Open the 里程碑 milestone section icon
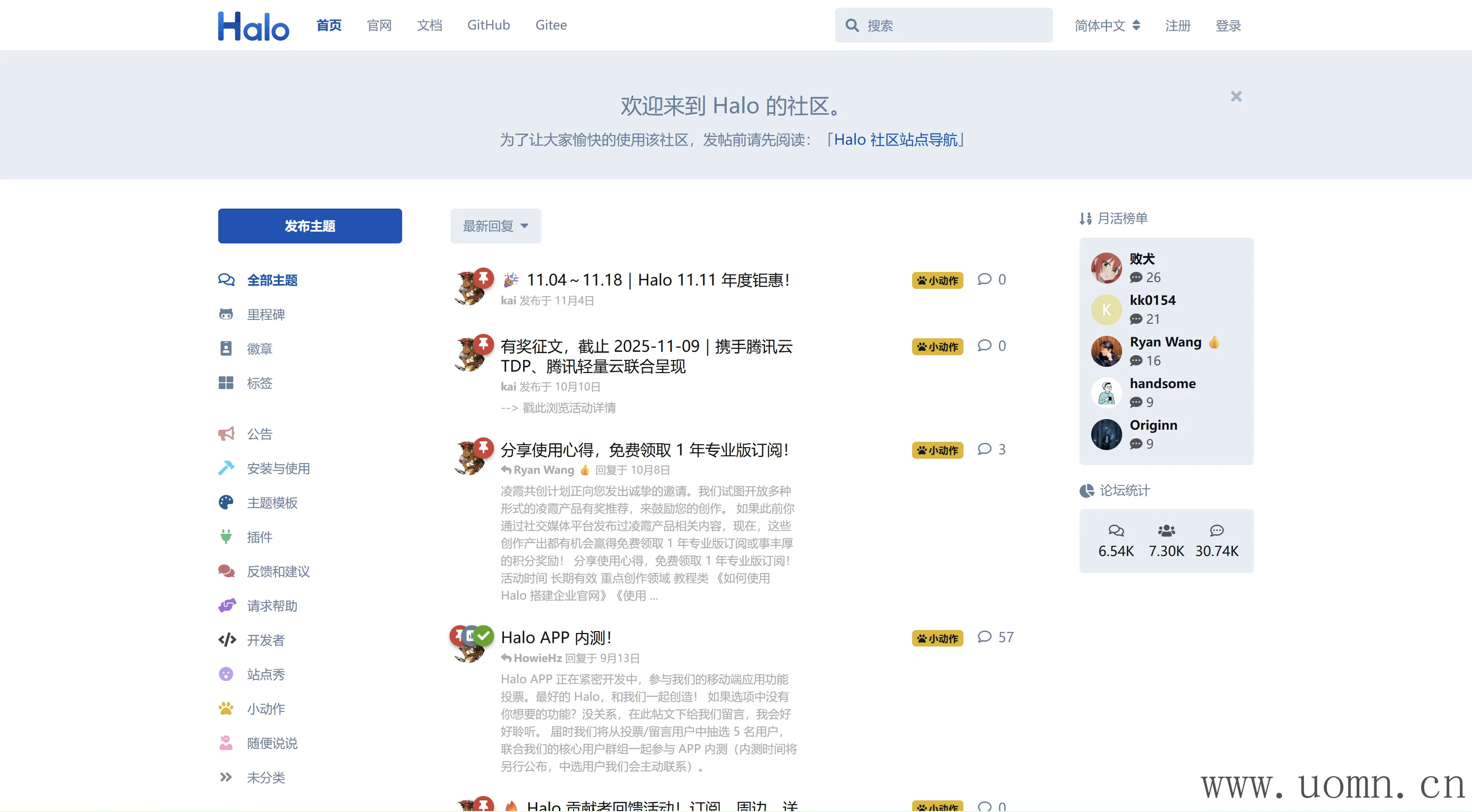1472x812 pixels. [x=226, y=314]
